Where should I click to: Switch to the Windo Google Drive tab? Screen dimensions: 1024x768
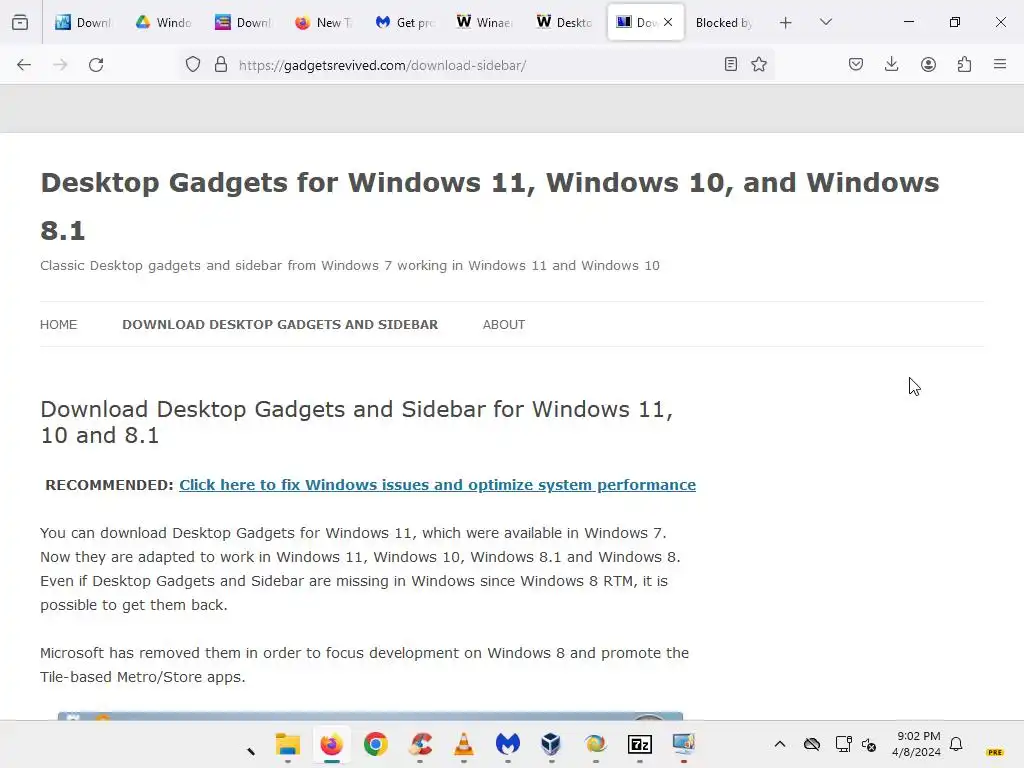click(163, 22)
